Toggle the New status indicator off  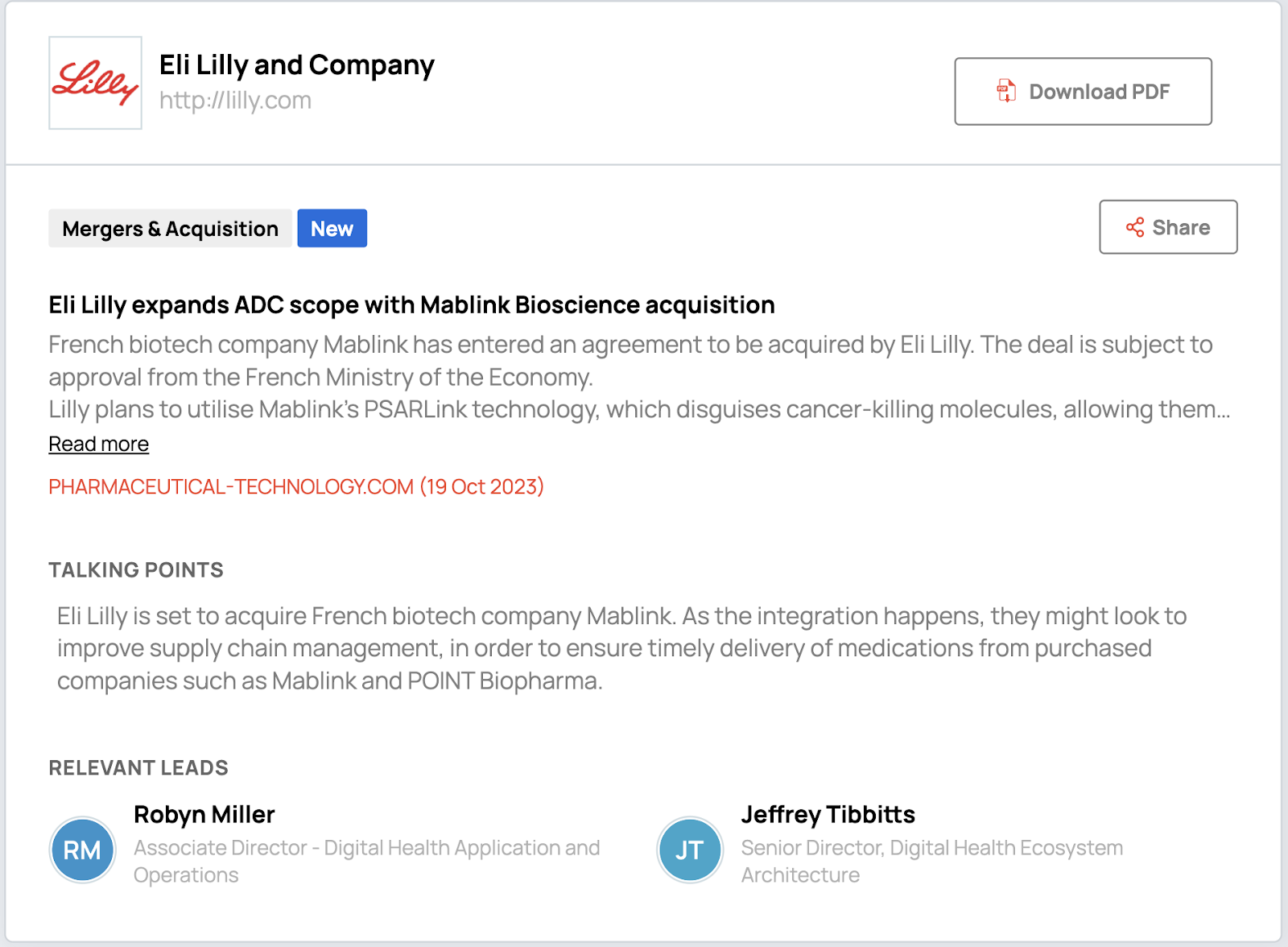point(332,228)
